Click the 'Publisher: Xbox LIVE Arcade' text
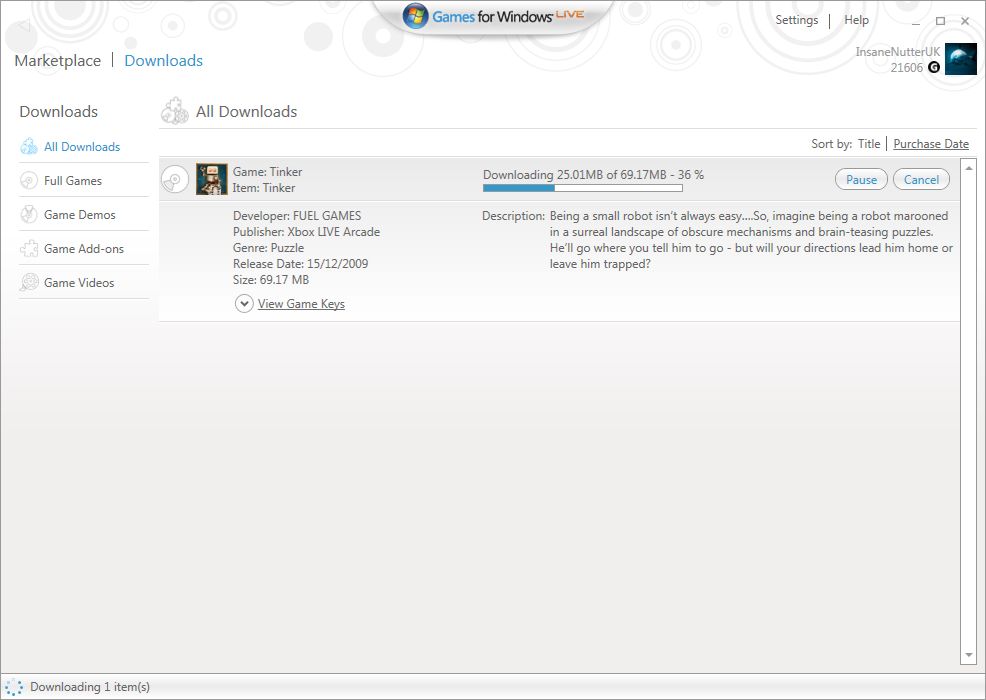The width and height of the screenshot is (986, 700). (306, 231)
